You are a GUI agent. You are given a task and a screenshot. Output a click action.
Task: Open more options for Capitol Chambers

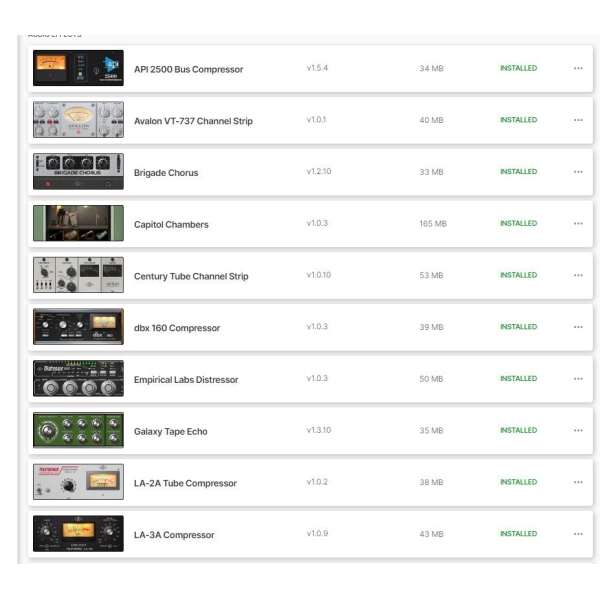coord(578,223)
